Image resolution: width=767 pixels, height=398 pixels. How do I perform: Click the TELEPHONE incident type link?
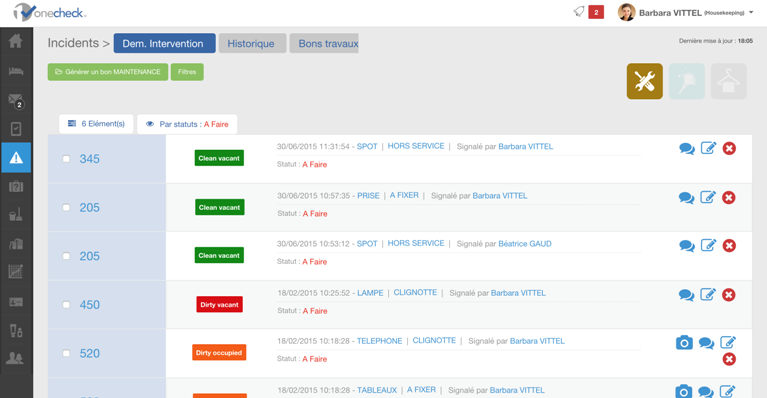(x=380, y=341)
